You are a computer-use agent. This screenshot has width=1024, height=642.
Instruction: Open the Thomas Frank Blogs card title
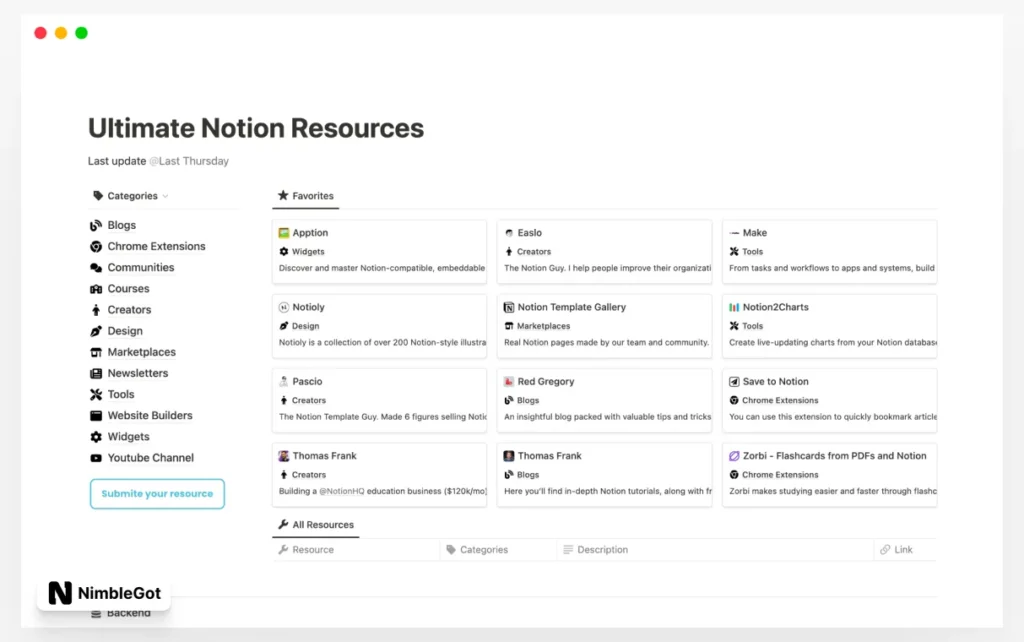(549, 456)
